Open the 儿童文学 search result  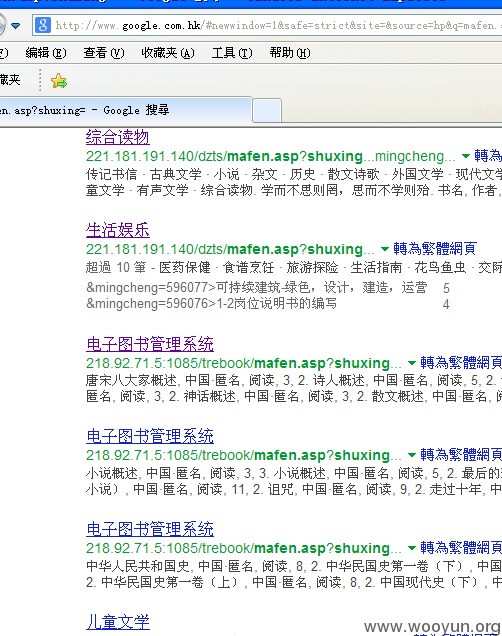118,622
